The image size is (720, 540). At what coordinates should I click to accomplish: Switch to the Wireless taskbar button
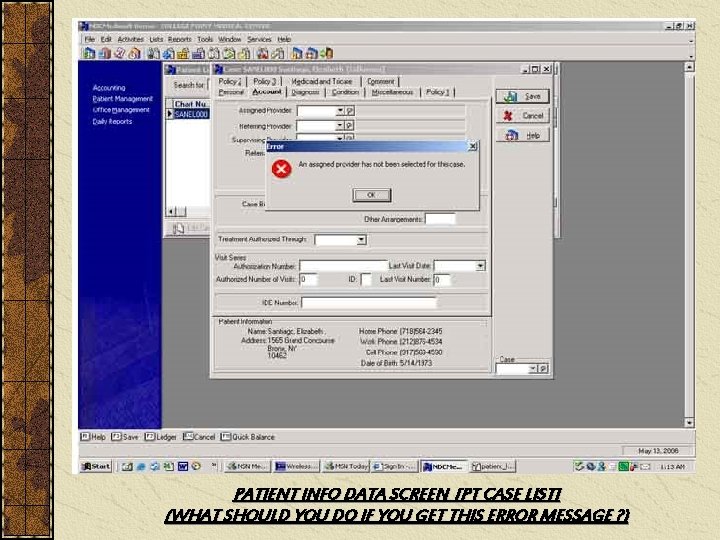pyautogui.click(x=296, y=467)
